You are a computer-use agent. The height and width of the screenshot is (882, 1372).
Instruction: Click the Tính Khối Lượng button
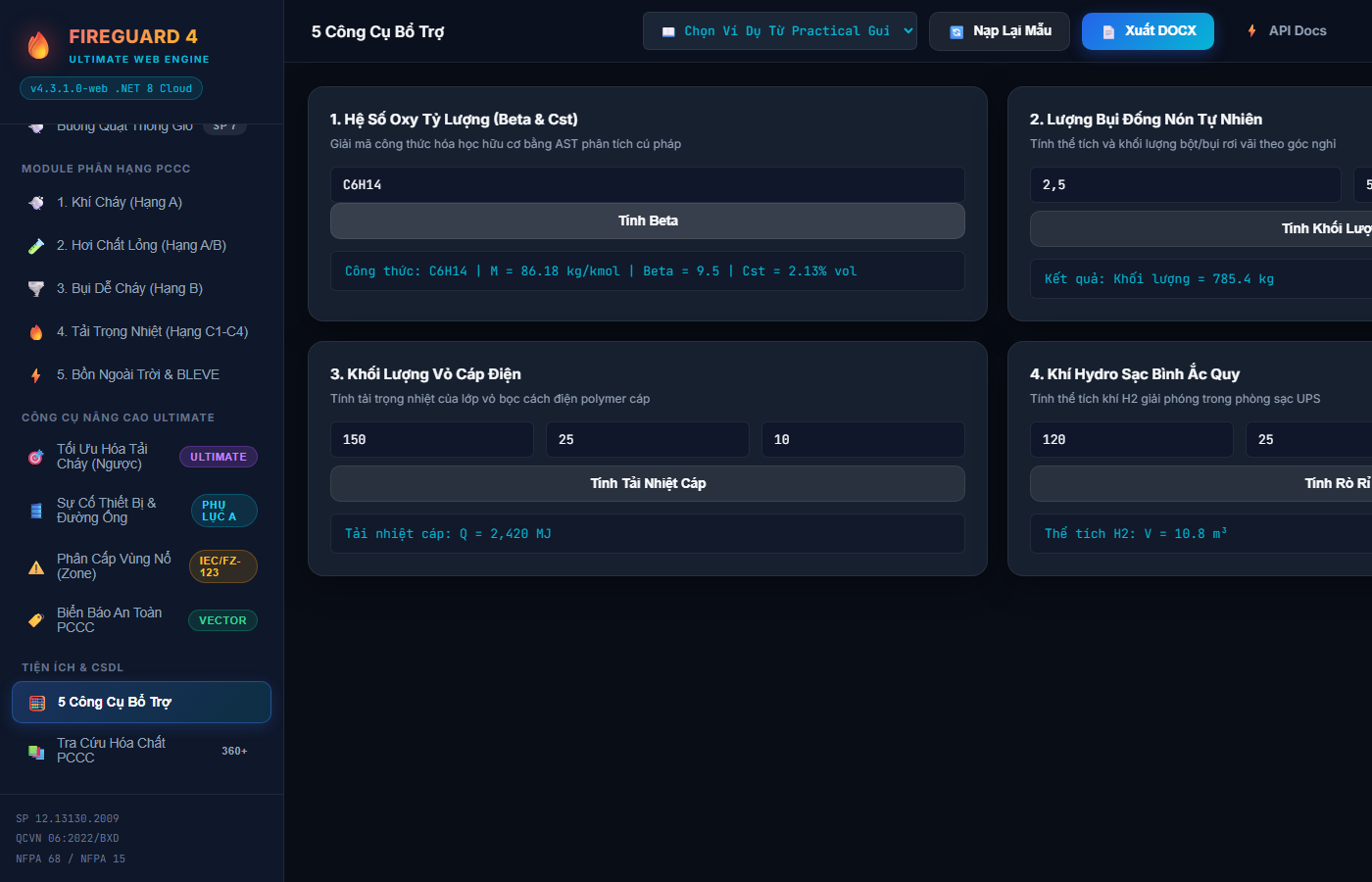1201,228
